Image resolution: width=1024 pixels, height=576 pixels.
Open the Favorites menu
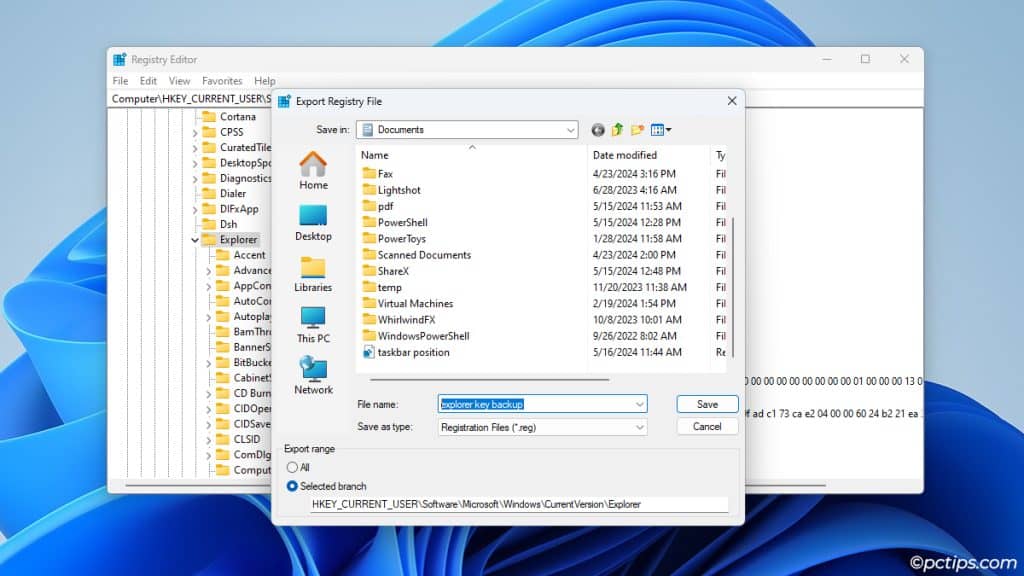(x=222, y=80)
